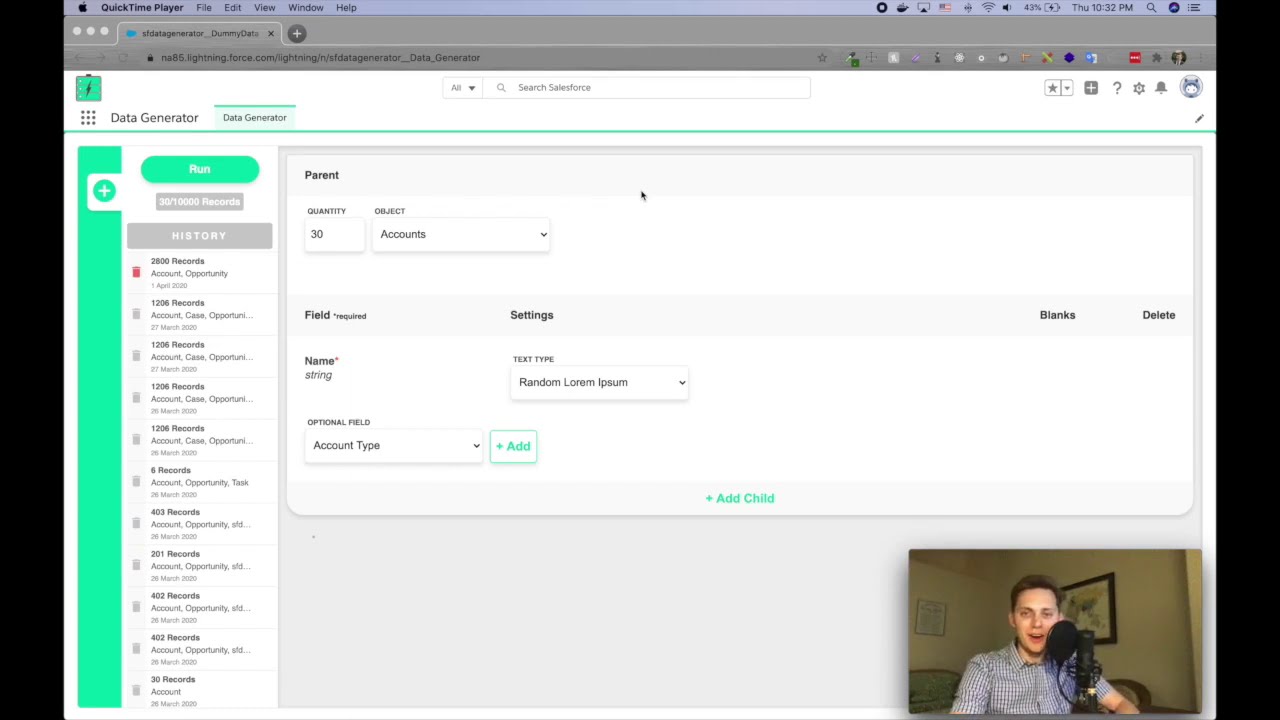
Task: Open the user profile avatar
Action: [x=1191, y=87]
